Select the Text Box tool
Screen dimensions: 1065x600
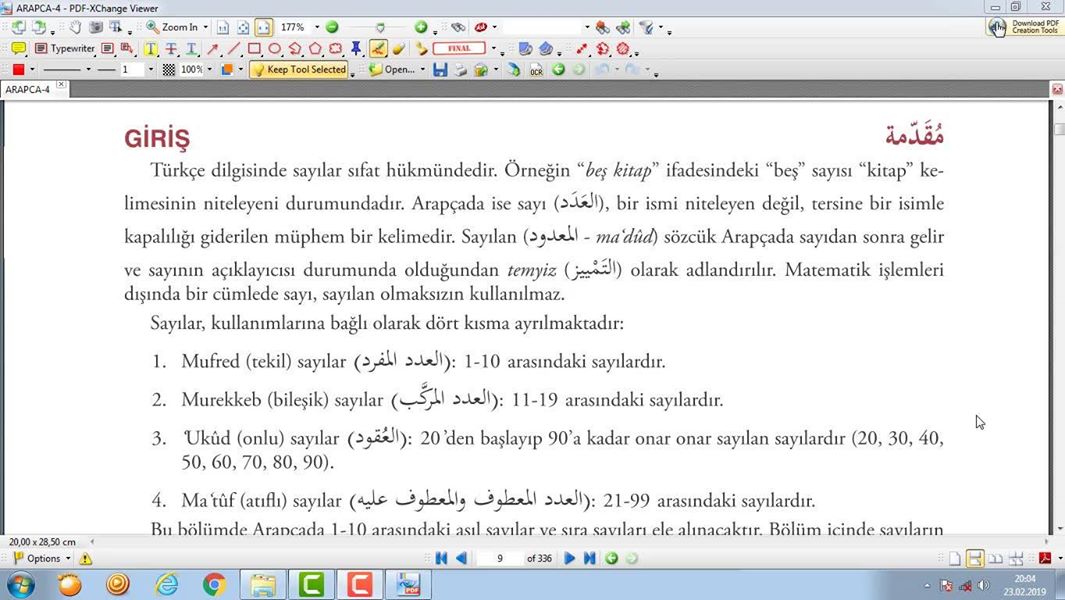point(107,48)
